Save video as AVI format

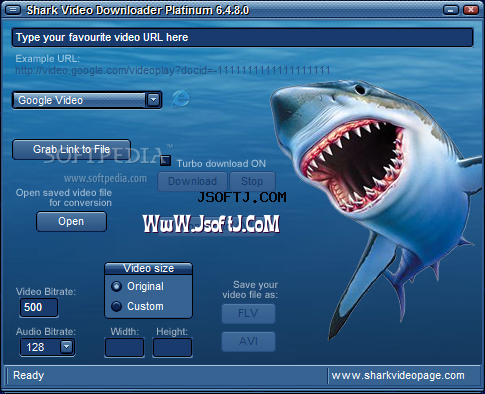248,341
